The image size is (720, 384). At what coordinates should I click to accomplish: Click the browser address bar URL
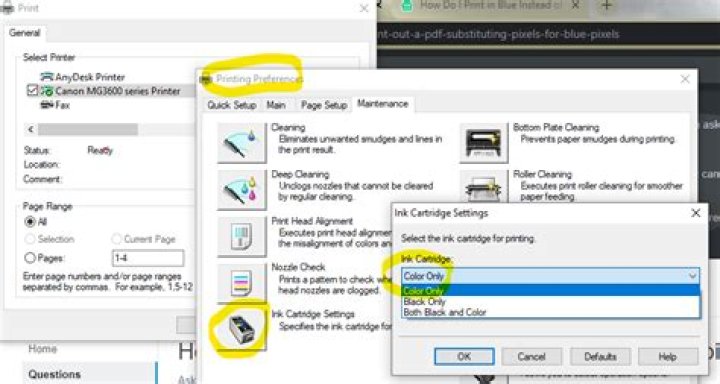click(498, 34)
